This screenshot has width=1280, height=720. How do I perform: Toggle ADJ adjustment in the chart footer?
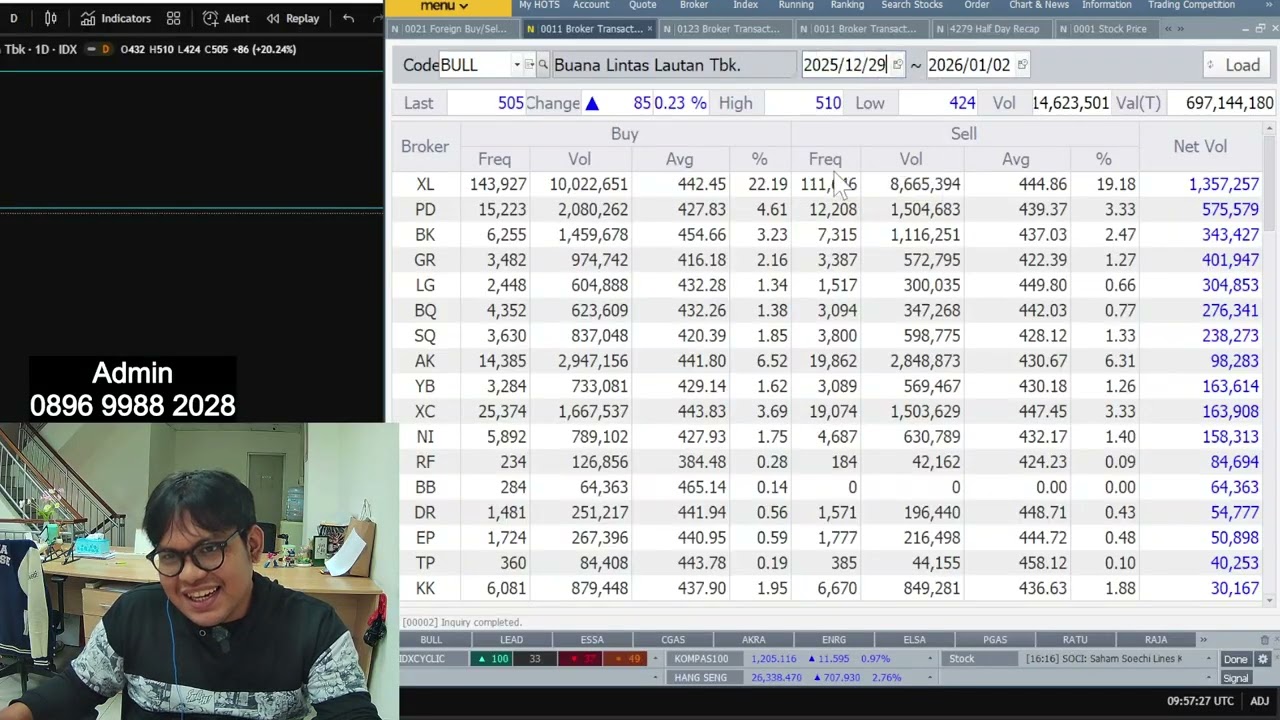[1259, 701]
